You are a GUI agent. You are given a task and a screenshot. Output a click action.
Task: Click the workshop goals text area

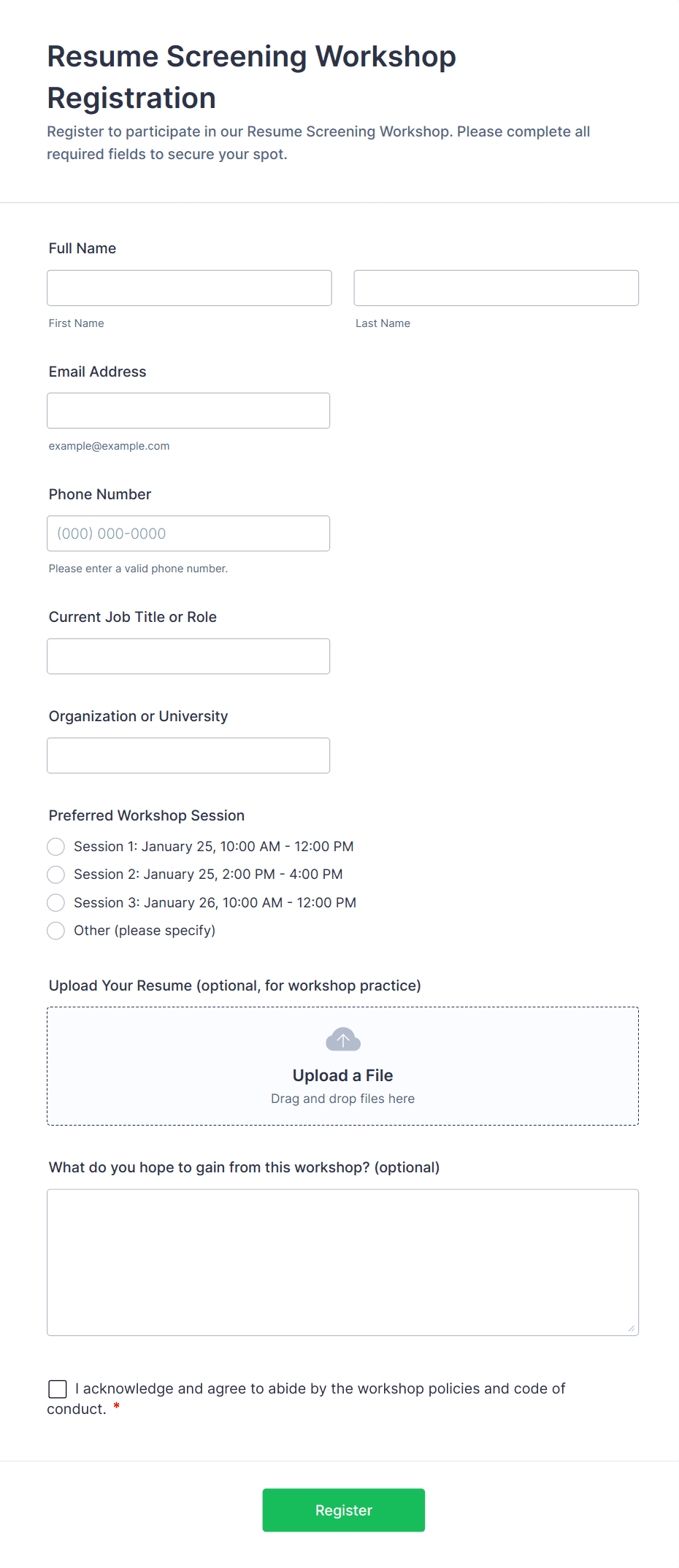pyautogui.click(x=342, y=1262)
